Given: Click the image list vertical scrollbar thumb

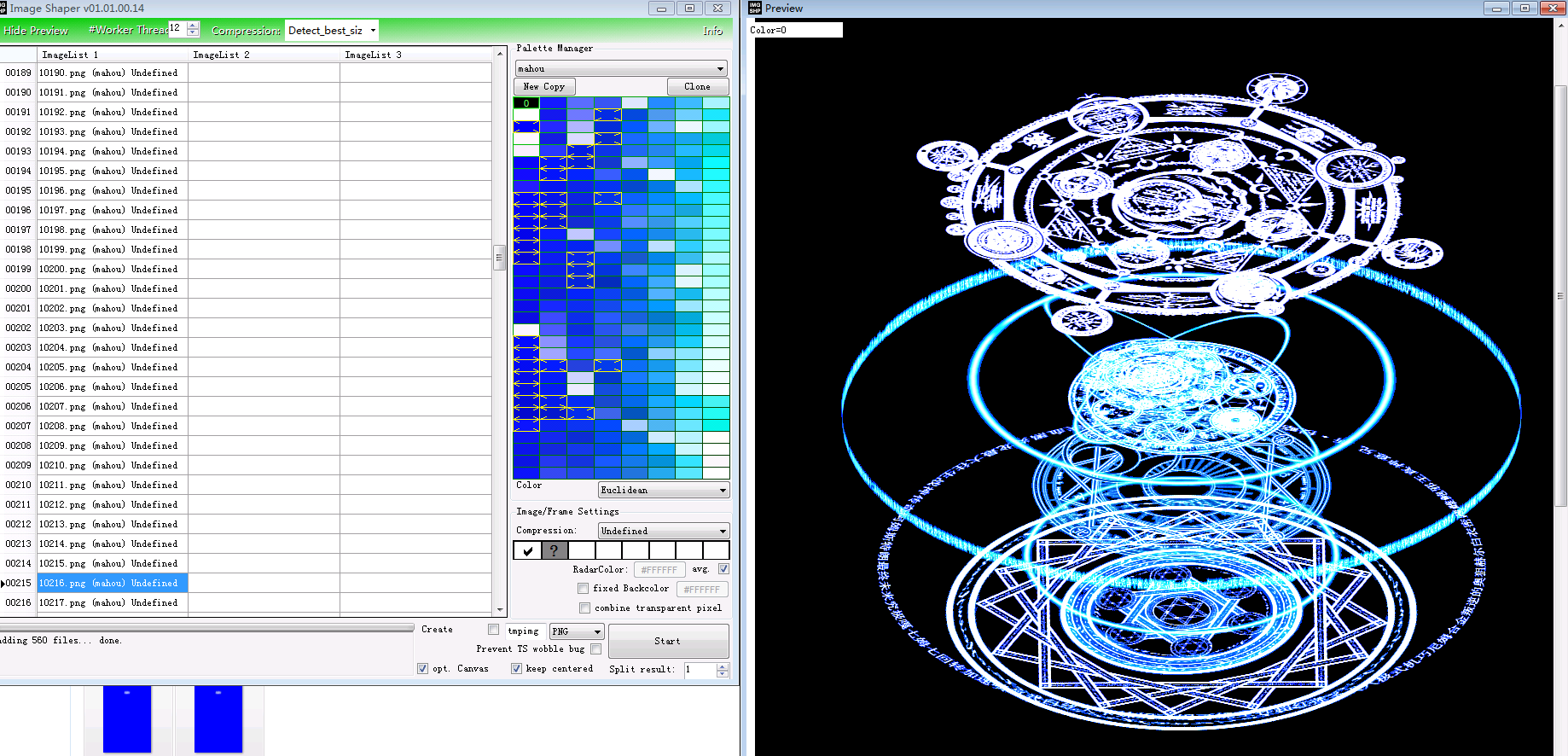Looking at the screenshot, I should click(x=500, y=258).
